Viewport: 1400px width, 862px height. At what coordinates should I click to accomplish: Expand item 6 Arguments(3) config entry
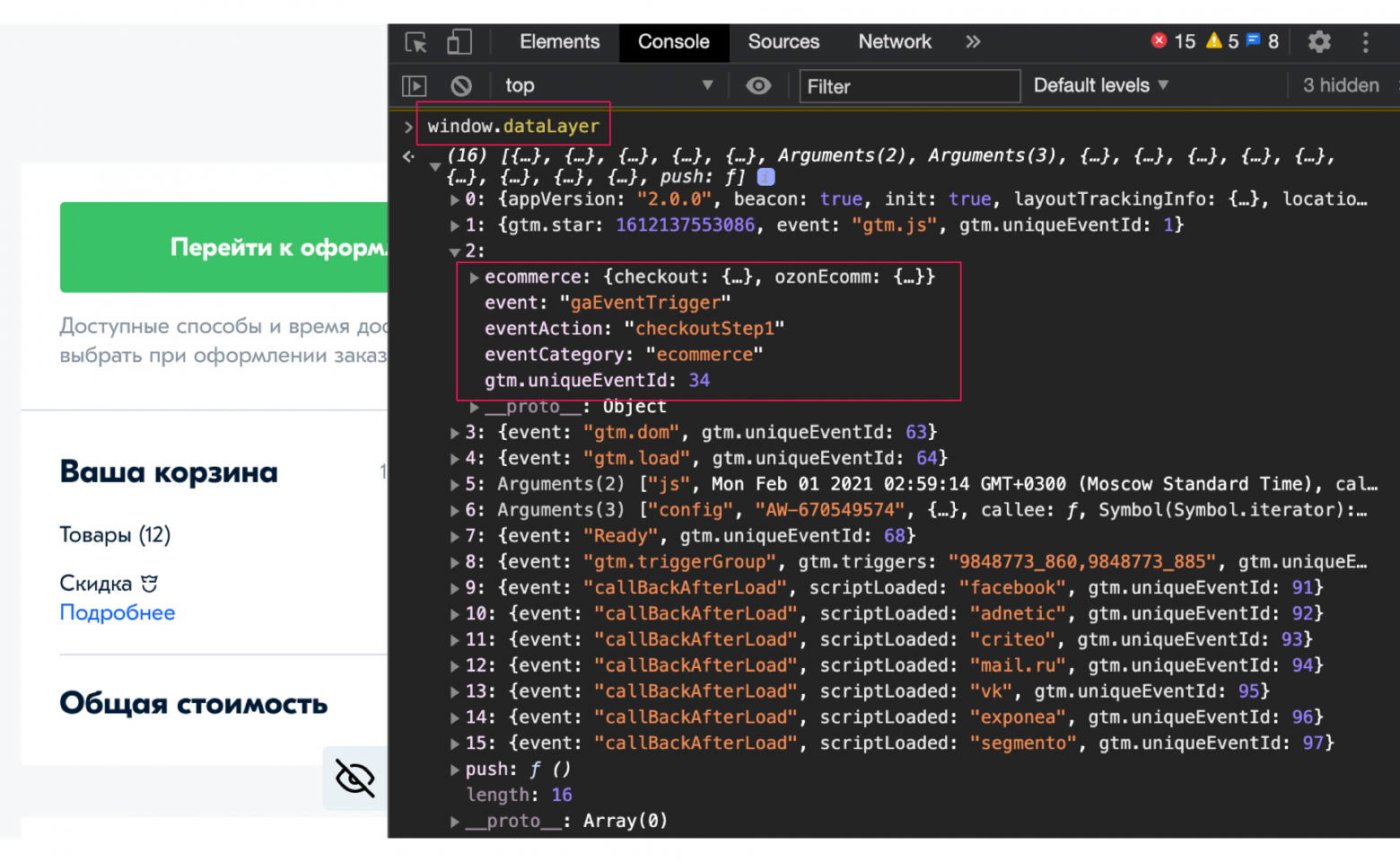455,511
